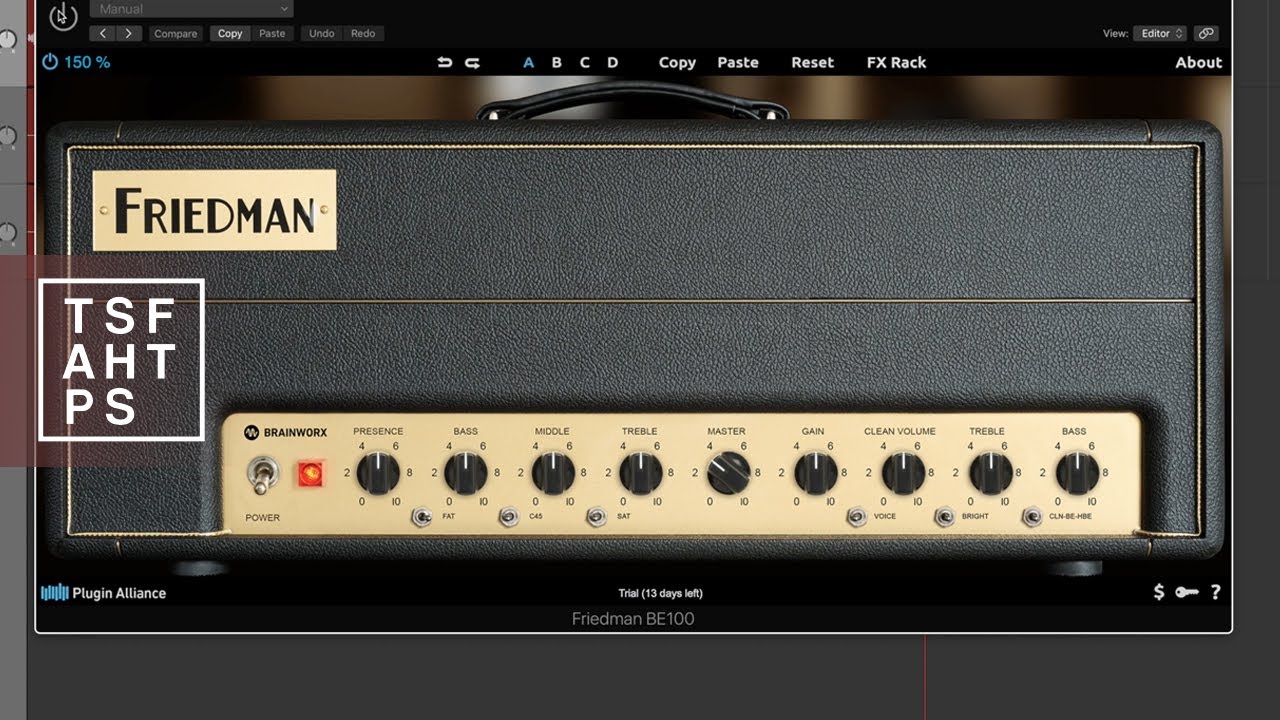Open the 150 % zoom scale setting
This screenshot has height=720, width=1280.
pos(87,62)
